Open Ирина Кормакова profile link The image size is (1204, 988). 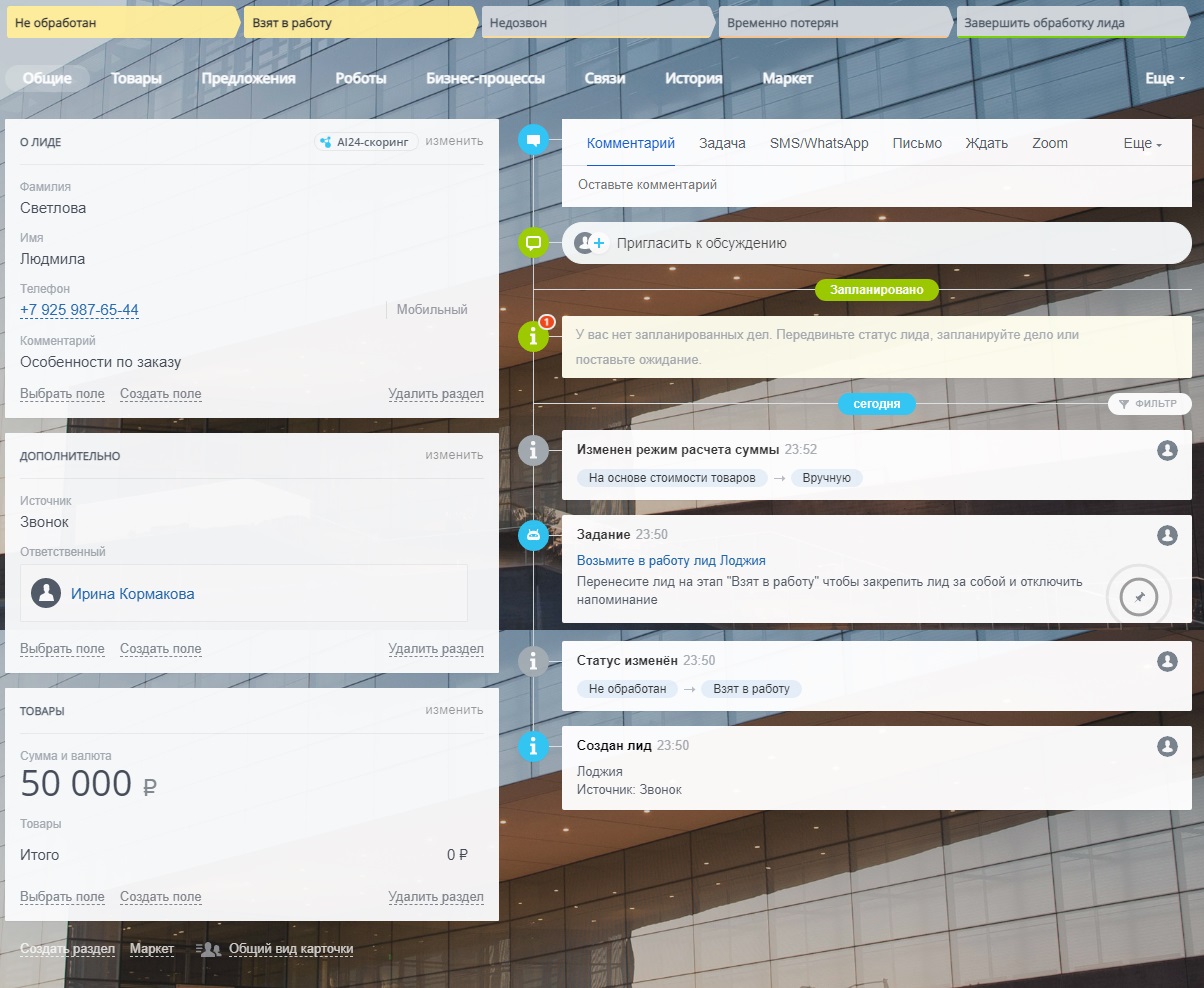click(132, 594)
